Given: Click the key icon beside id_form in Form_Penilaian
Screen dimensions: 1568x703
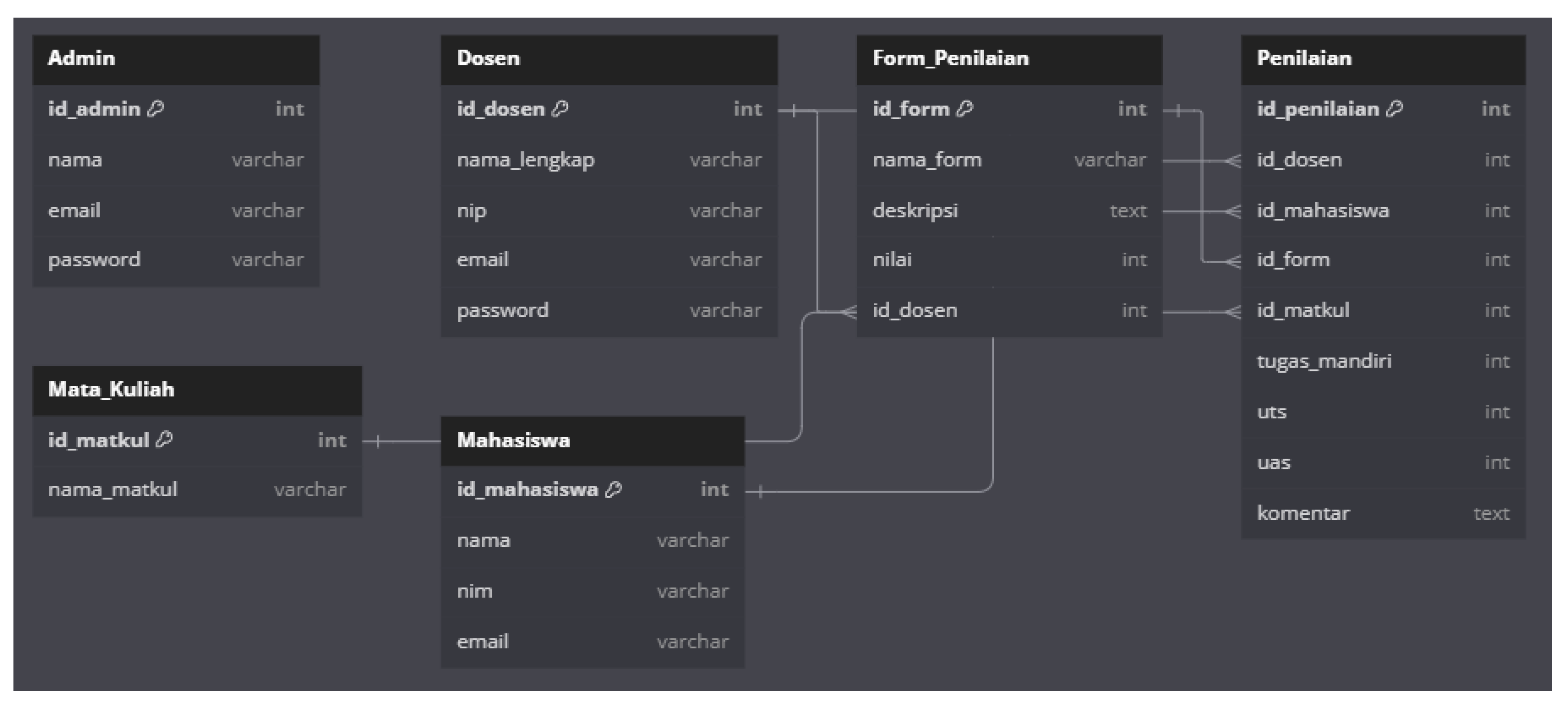Looking at the screenshot, I should [965, 109].
